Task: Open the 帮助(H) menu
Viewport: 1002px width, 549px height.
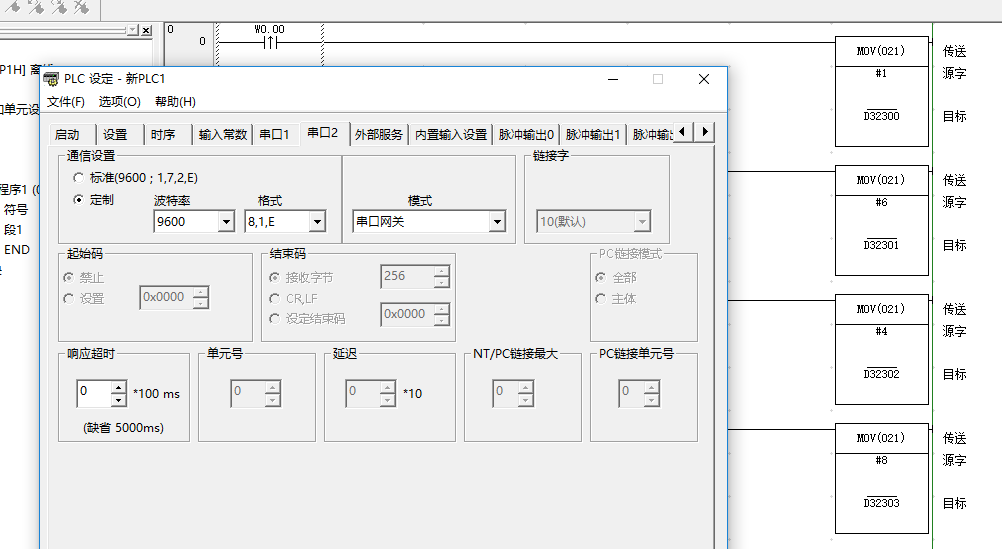Action: [175, 102]
